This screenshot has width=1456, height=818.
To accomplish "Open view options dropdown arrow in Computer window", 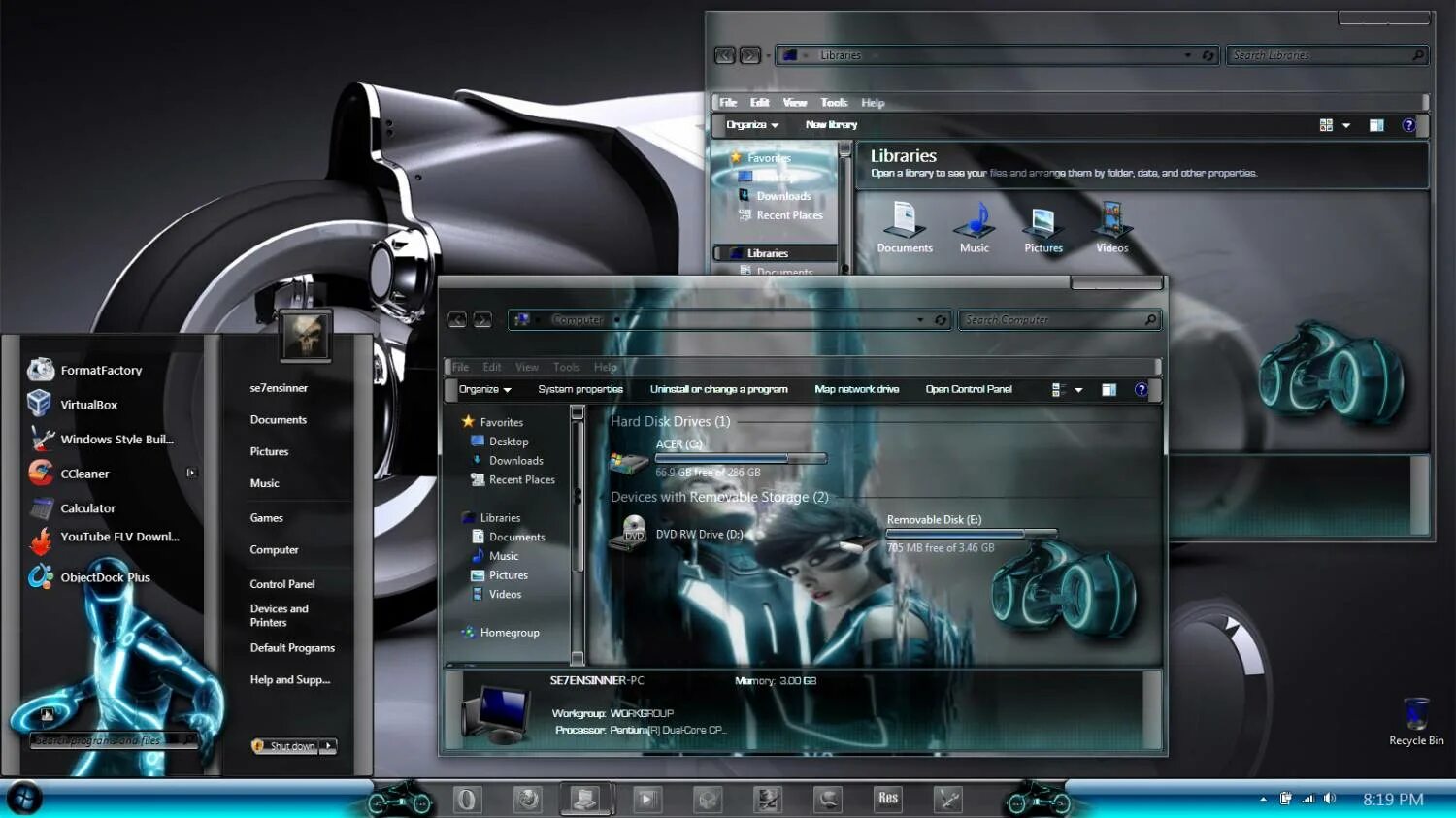I will click(x=1078, y=390).
